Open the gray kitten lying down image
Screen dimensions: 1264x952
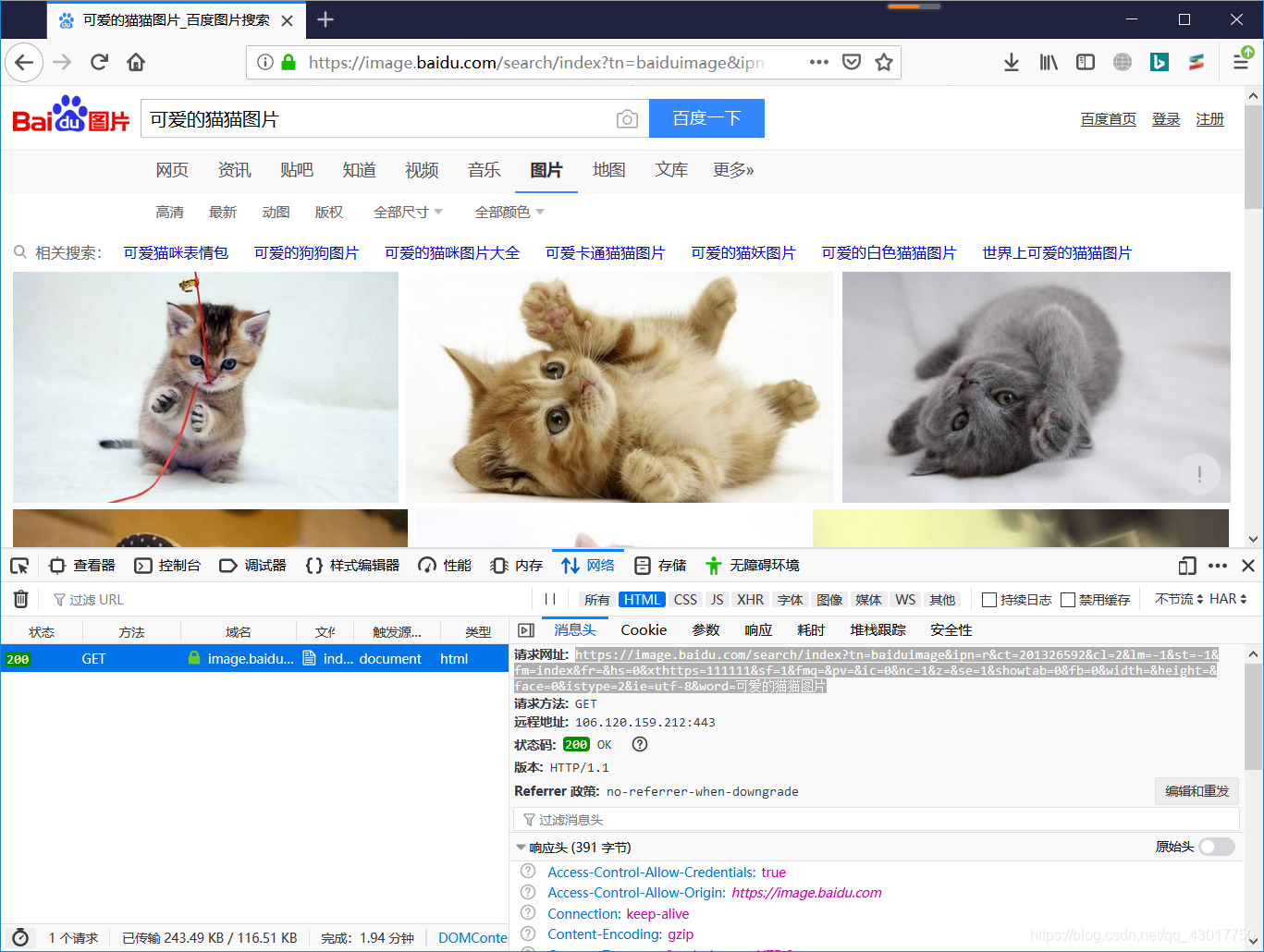pos(1036,387)
